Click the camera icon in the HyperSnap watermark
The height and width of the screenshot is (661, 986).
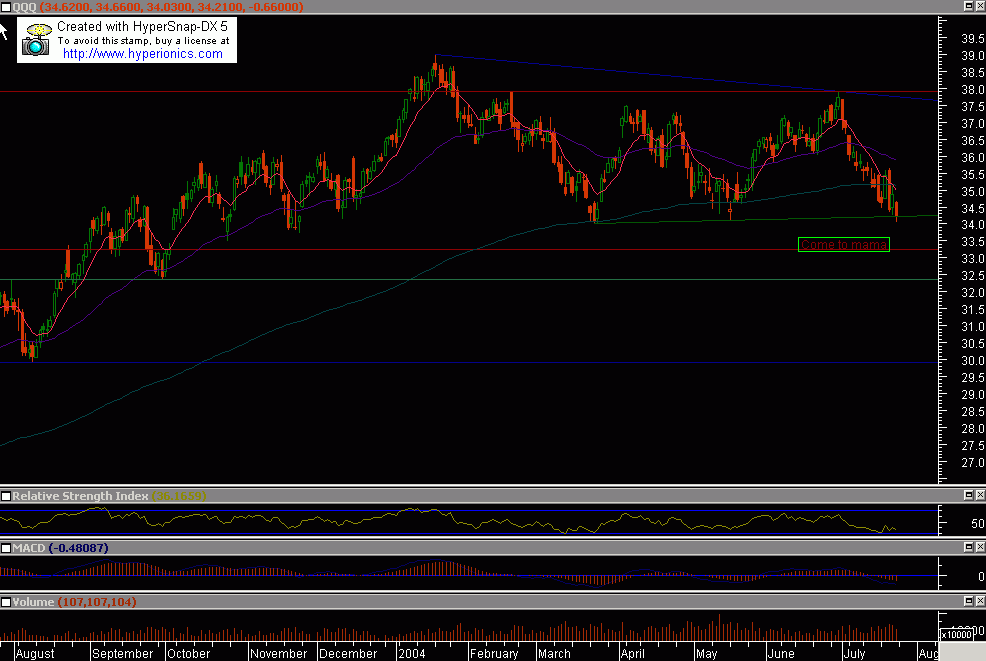pyautogui.click(x=36, y=45)
